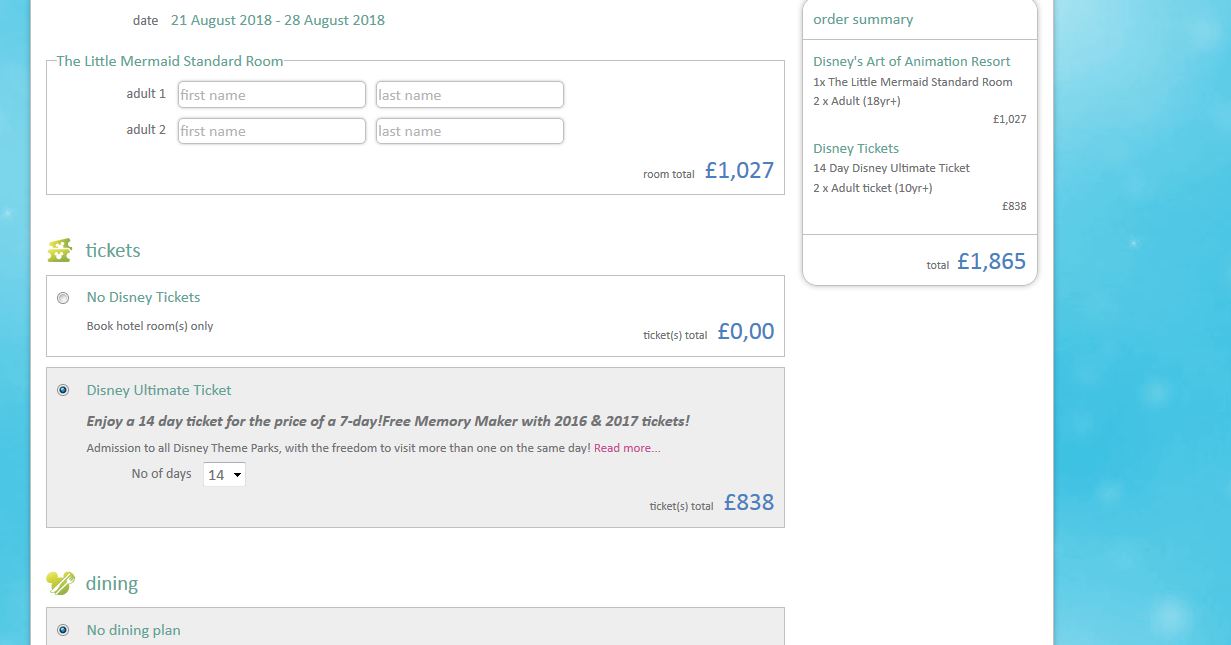Click the adult 1 last name field

pyautogui.click(x=469, y=95)
